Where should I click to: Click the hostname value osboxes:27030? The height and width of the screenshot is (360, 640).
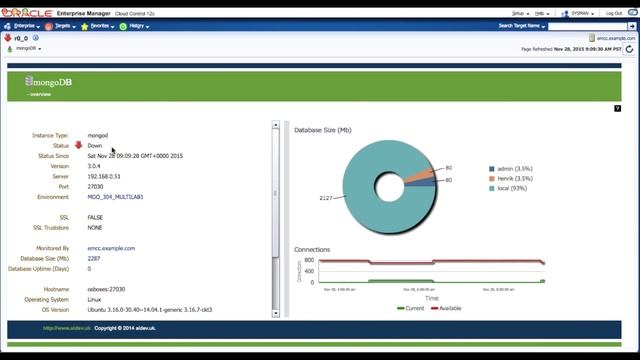(x=106, y=289)
